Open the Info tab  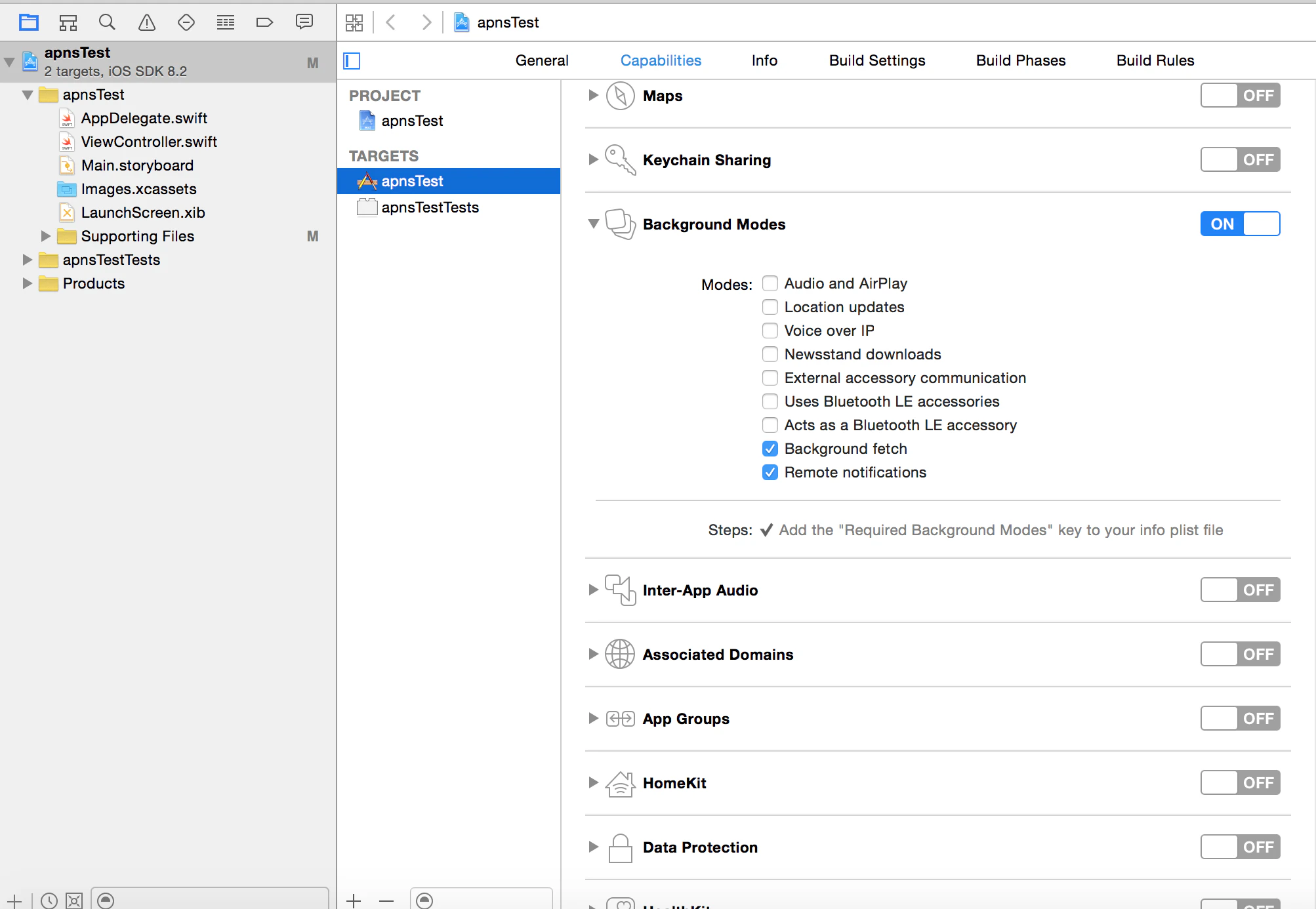[764, 61]
